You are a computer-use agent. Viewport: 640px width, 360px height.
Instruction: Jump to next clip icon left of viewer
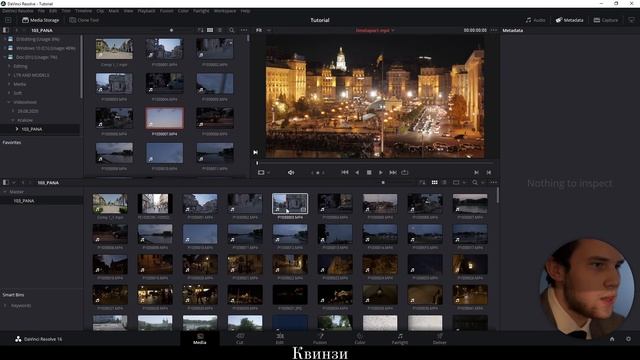point(256,152)
